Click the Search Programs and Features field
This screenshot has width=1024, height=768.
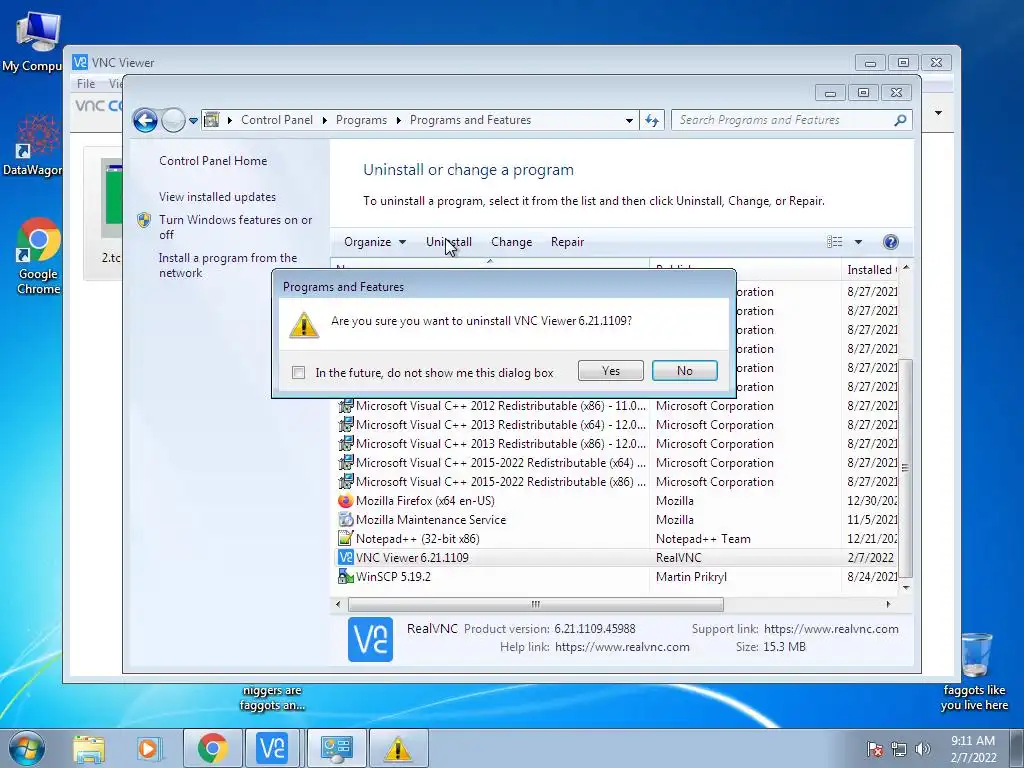791,120
